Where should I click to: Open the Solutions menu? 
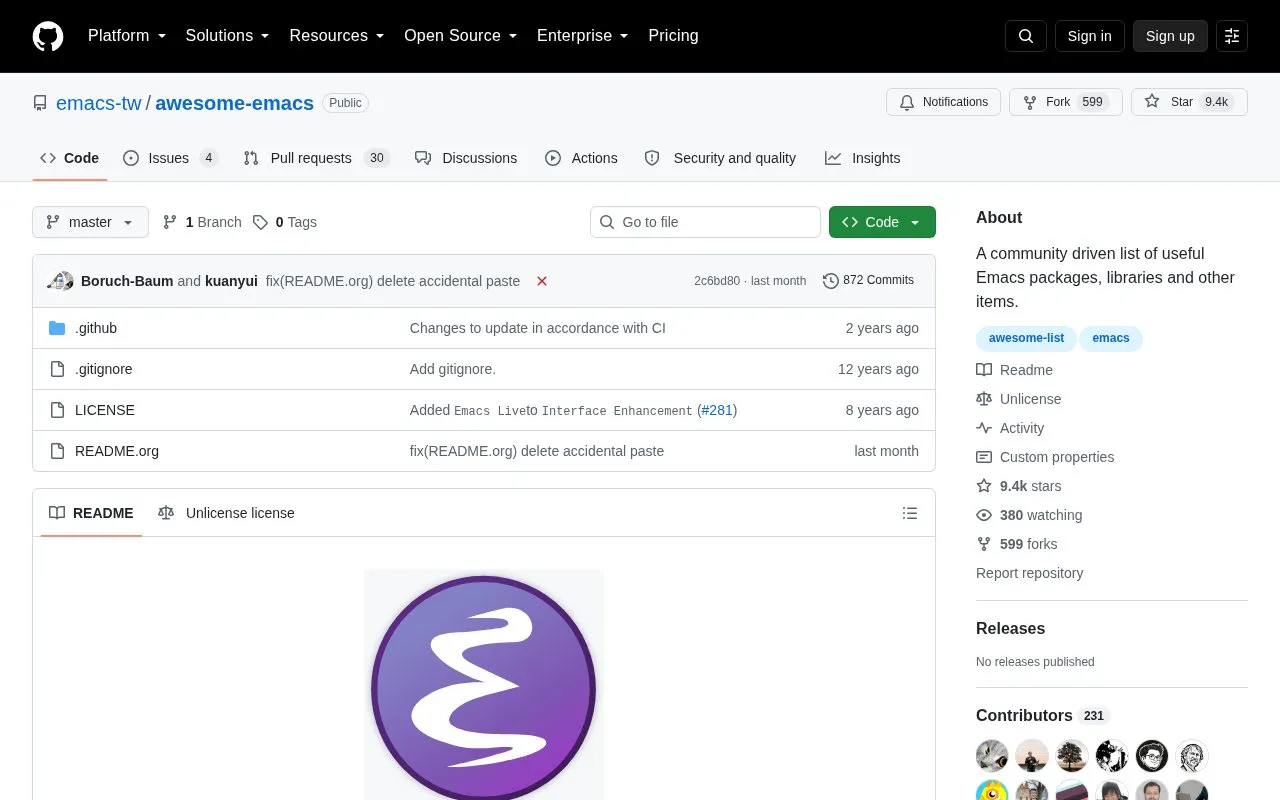[x=228, y=36]
